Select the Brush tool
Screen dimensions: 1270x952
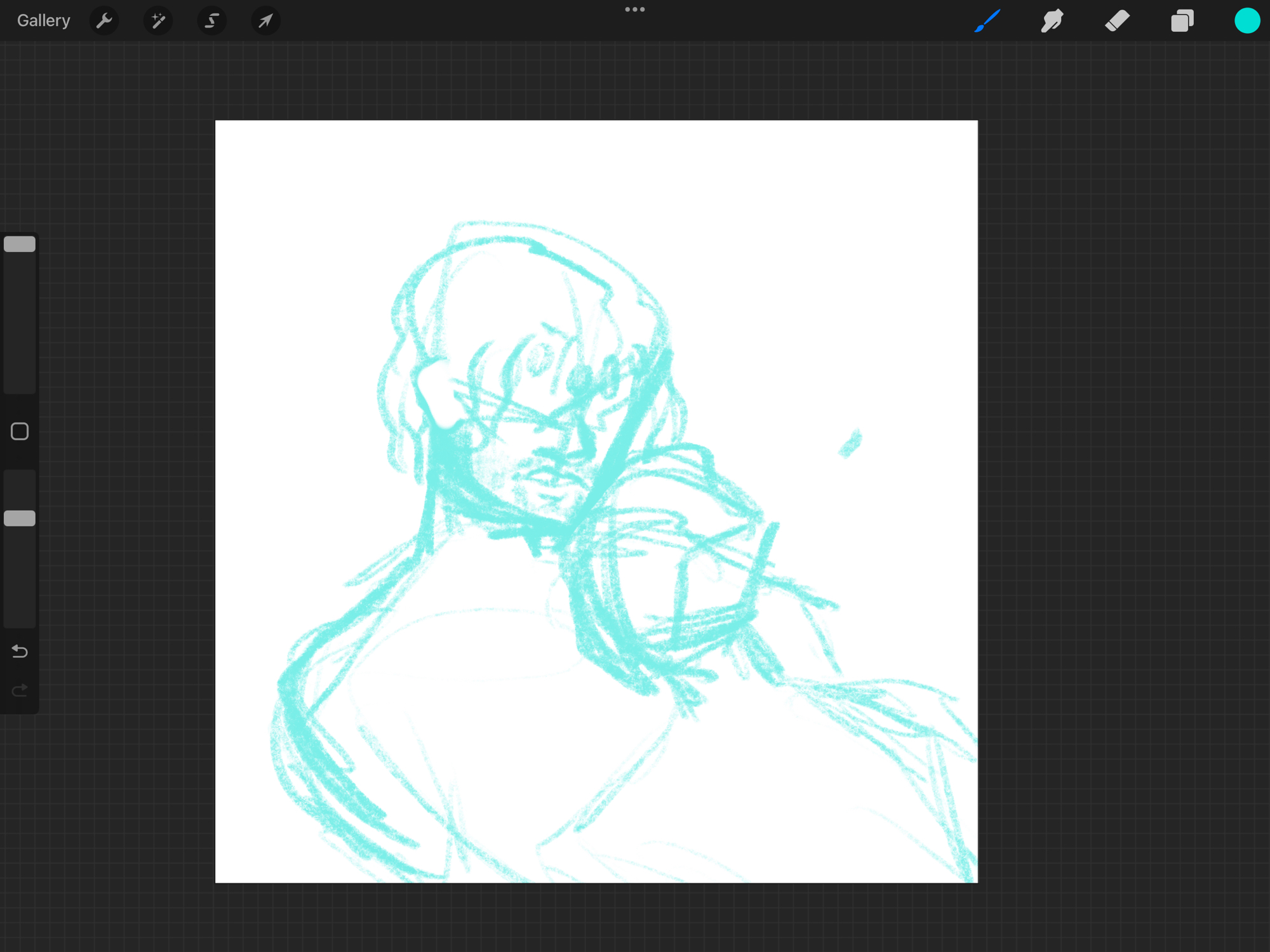click(987, 21)
